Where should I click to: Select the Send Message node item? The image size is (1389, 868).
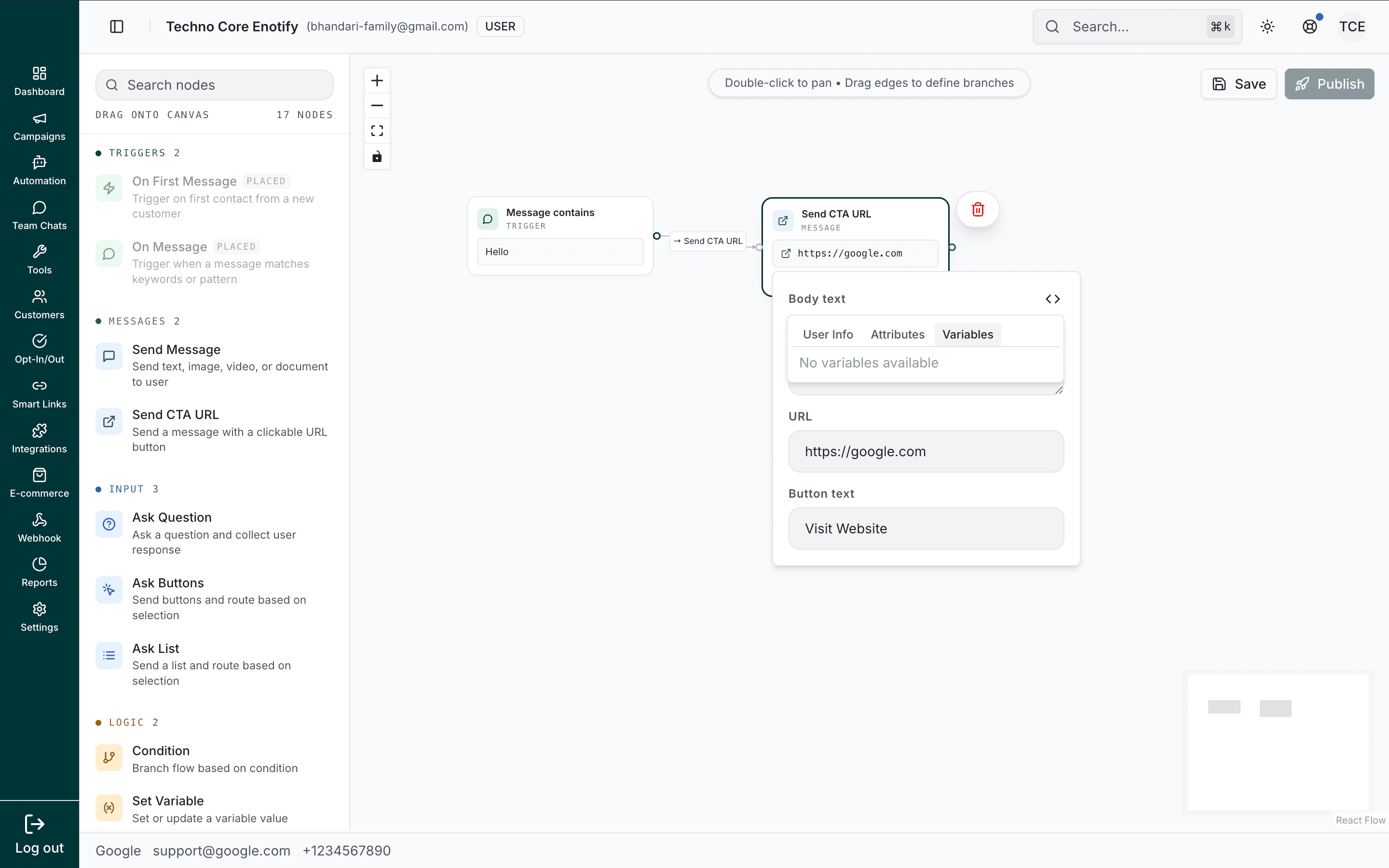click(x=214, y=365)
